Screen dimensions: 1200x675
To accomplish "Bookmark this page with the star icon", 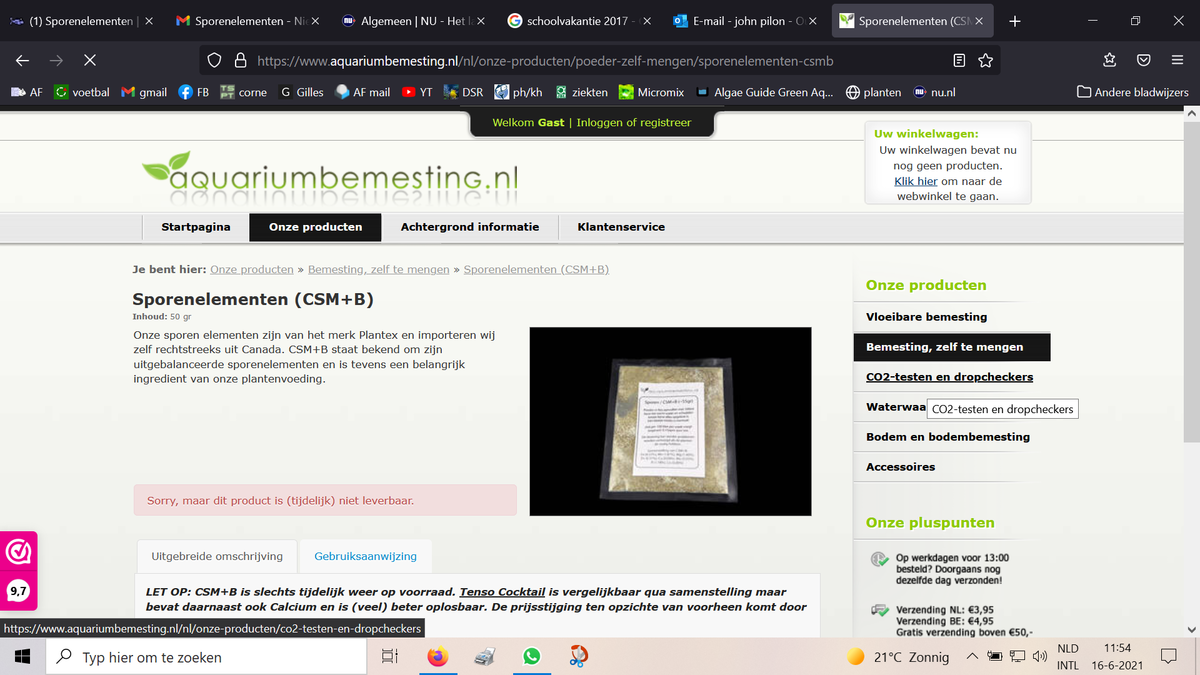I will pos(985,61).
